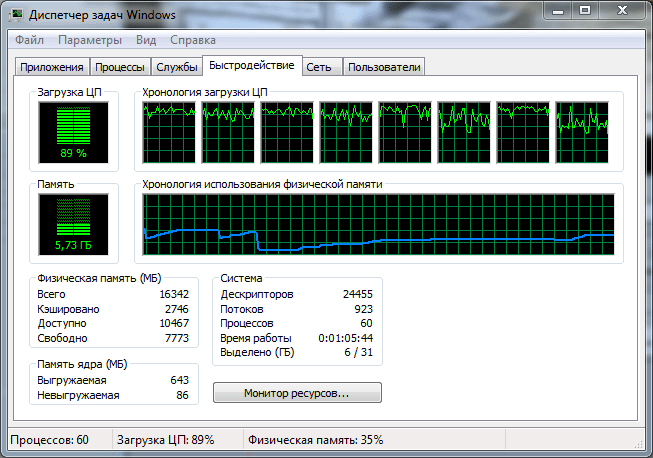Image resolution: width=653 pixels, height=458 pixels.
Task: Click the Хронология загрузки ЦП label
Action: click(x=204, y=92)
